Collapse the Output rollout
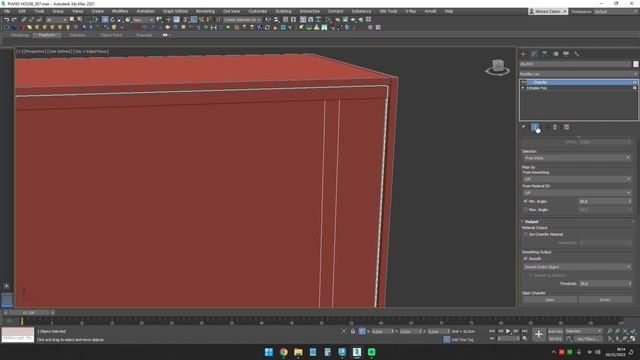Image resolution: width=640 pixels, height=360 pixels. click(x=531, y=222)
